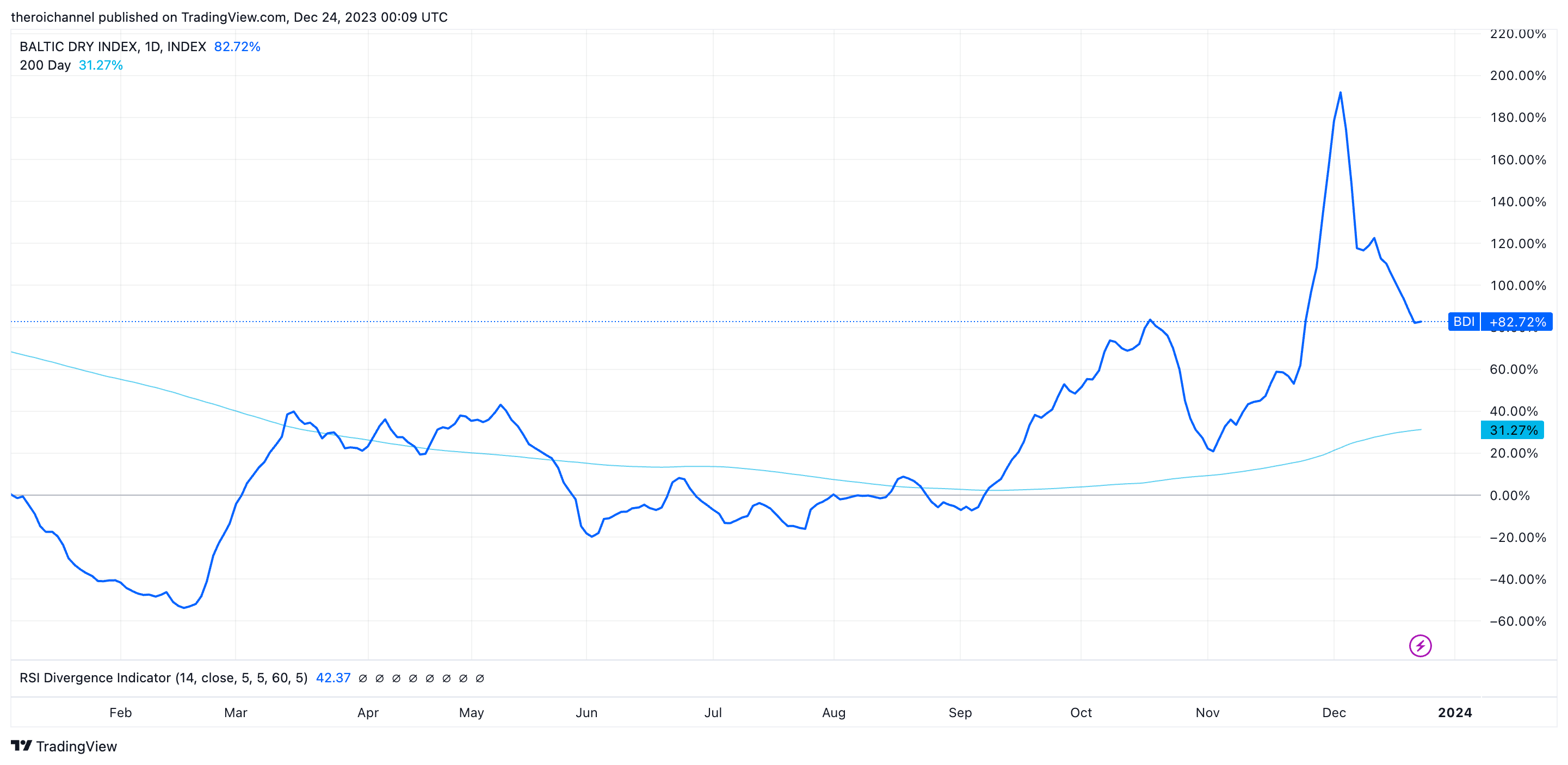Click the purple lightning bolt icon
The width and height of the screenshot is (1568, 765).
click(x=1419, y=645)
